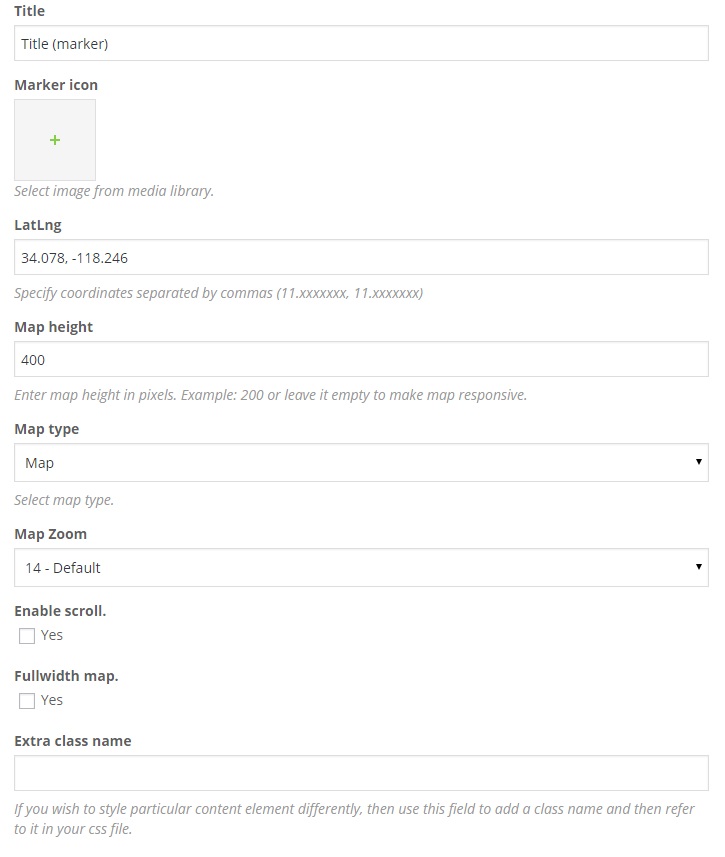This screenshot has width=725, height=857.
Task: Click the "Fullwidth map." label
Action: [66, 676]
